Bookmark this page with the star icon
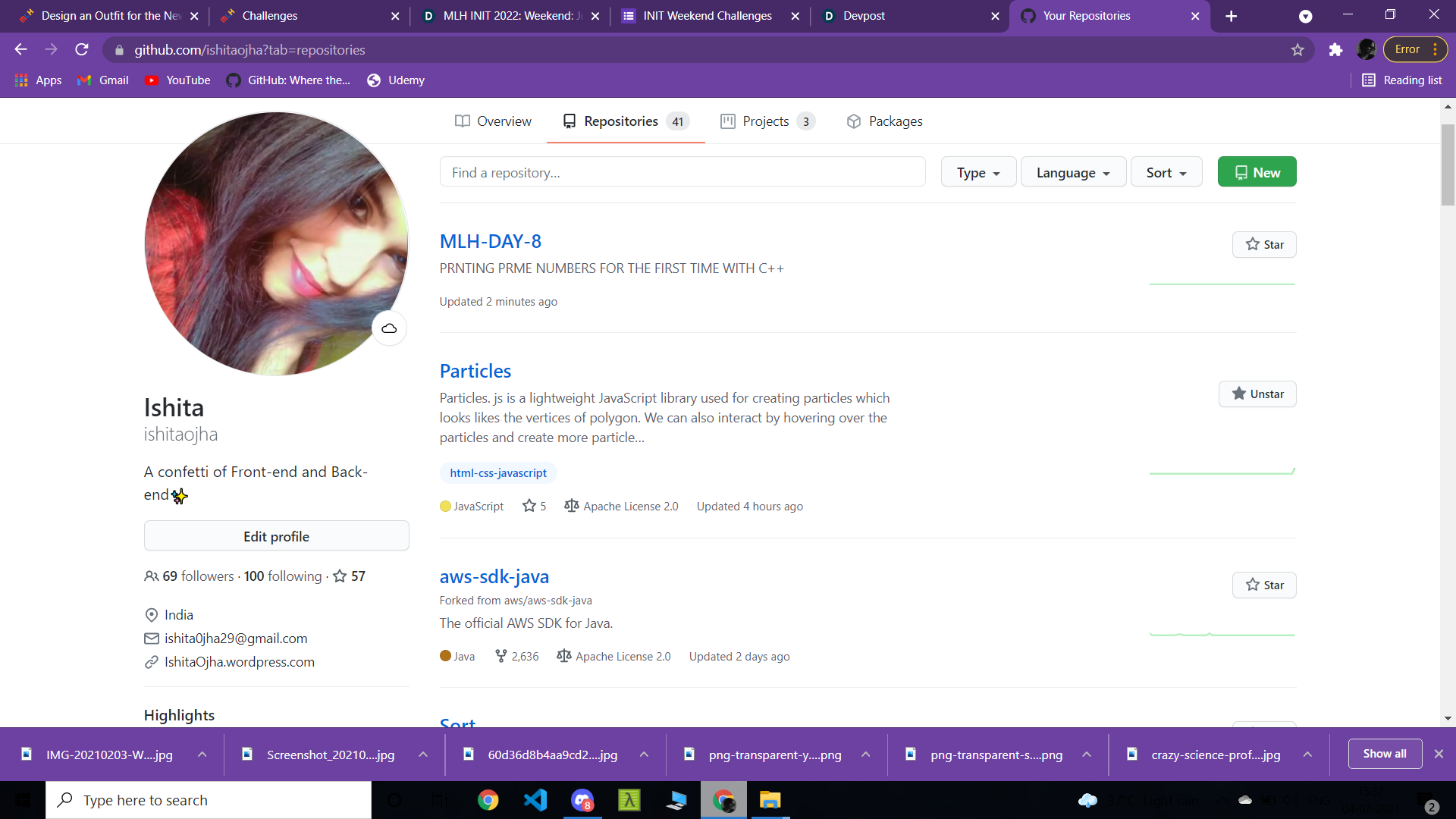 (x=1298, y=50)
